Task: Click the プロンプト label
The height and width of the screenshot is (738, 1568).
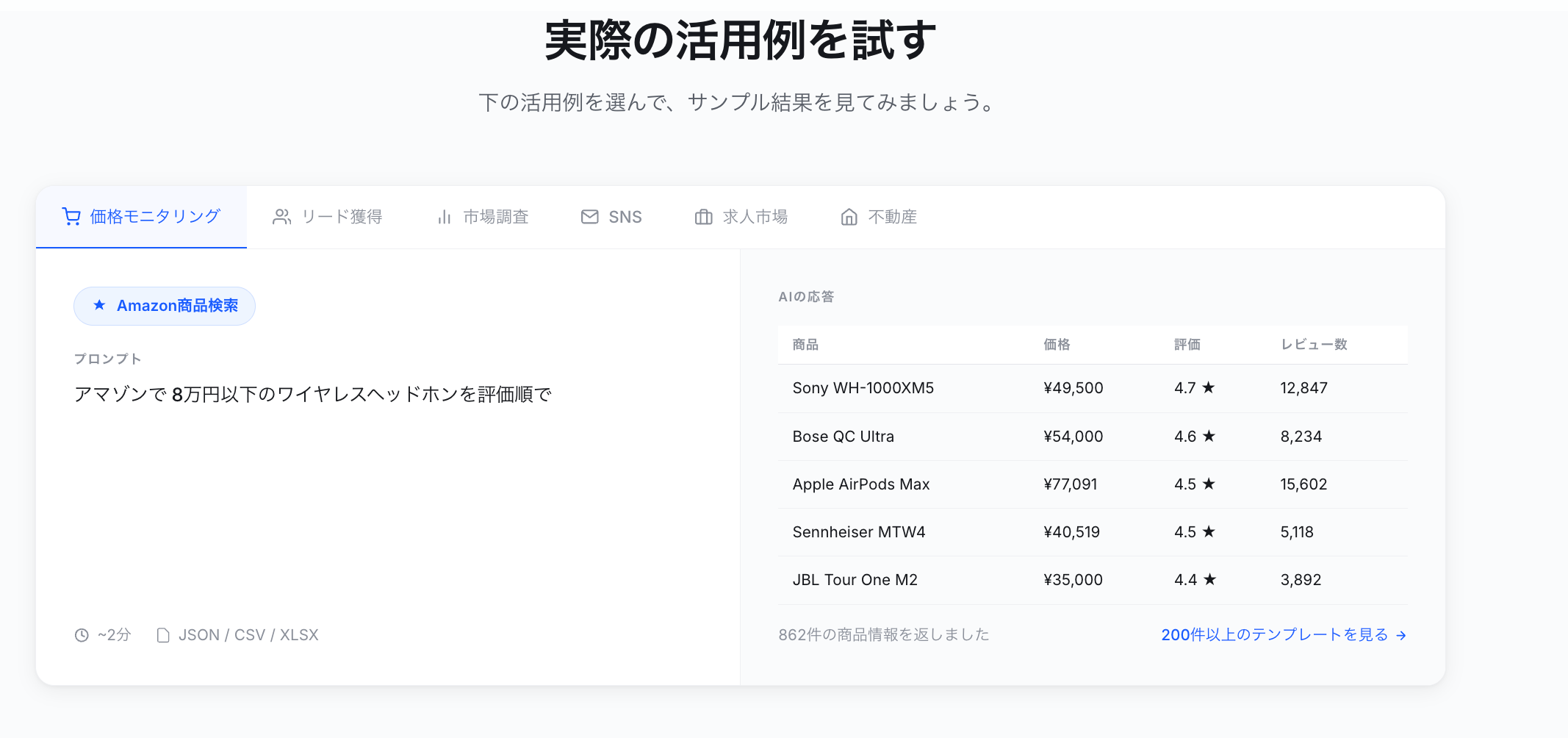Action: coord(107,359)
